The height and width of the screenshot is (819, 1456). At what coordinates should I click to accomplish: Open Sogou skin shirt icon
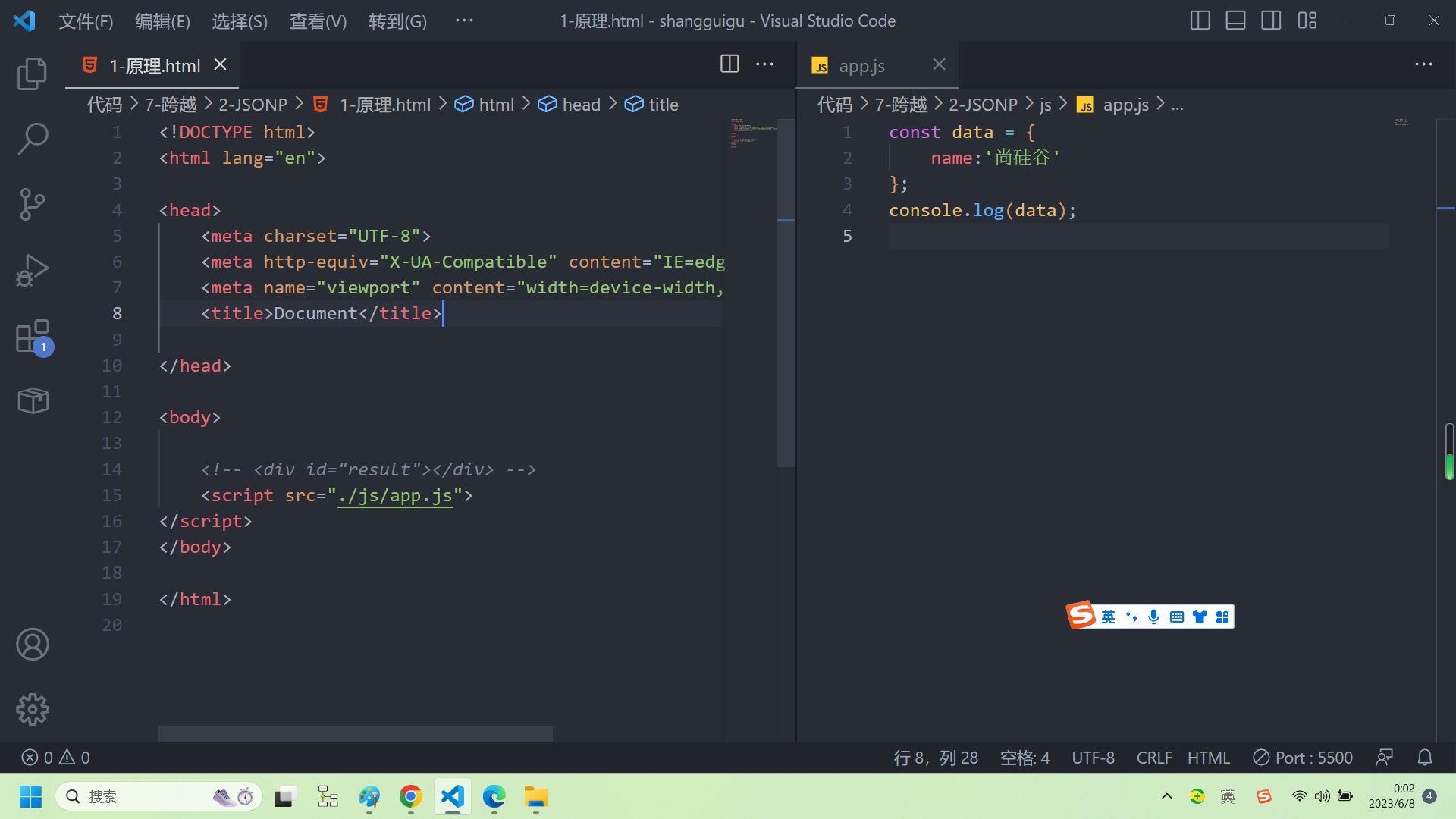1199,617
